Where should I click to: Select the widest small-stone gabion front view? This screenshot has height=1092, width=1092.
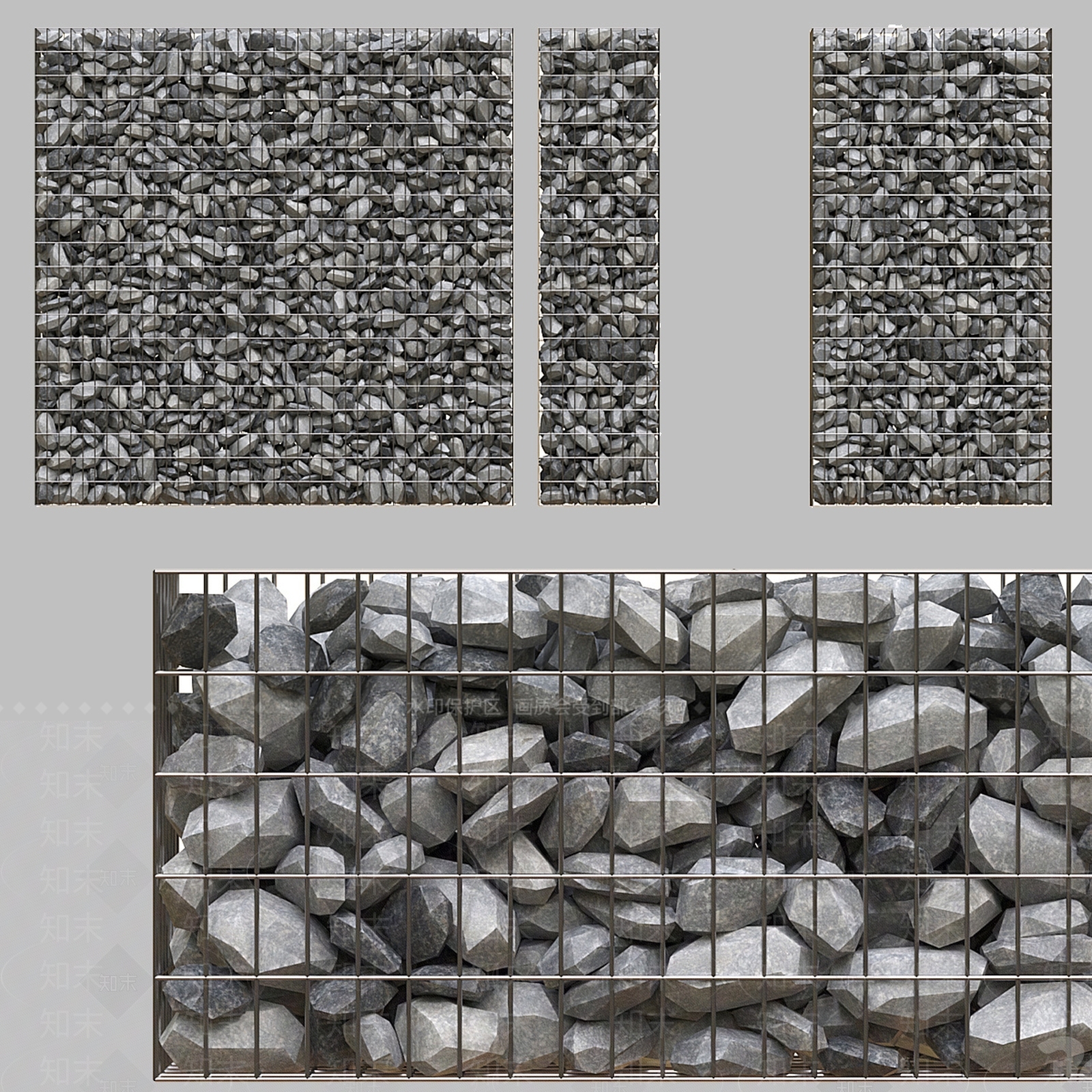(274, 267)
